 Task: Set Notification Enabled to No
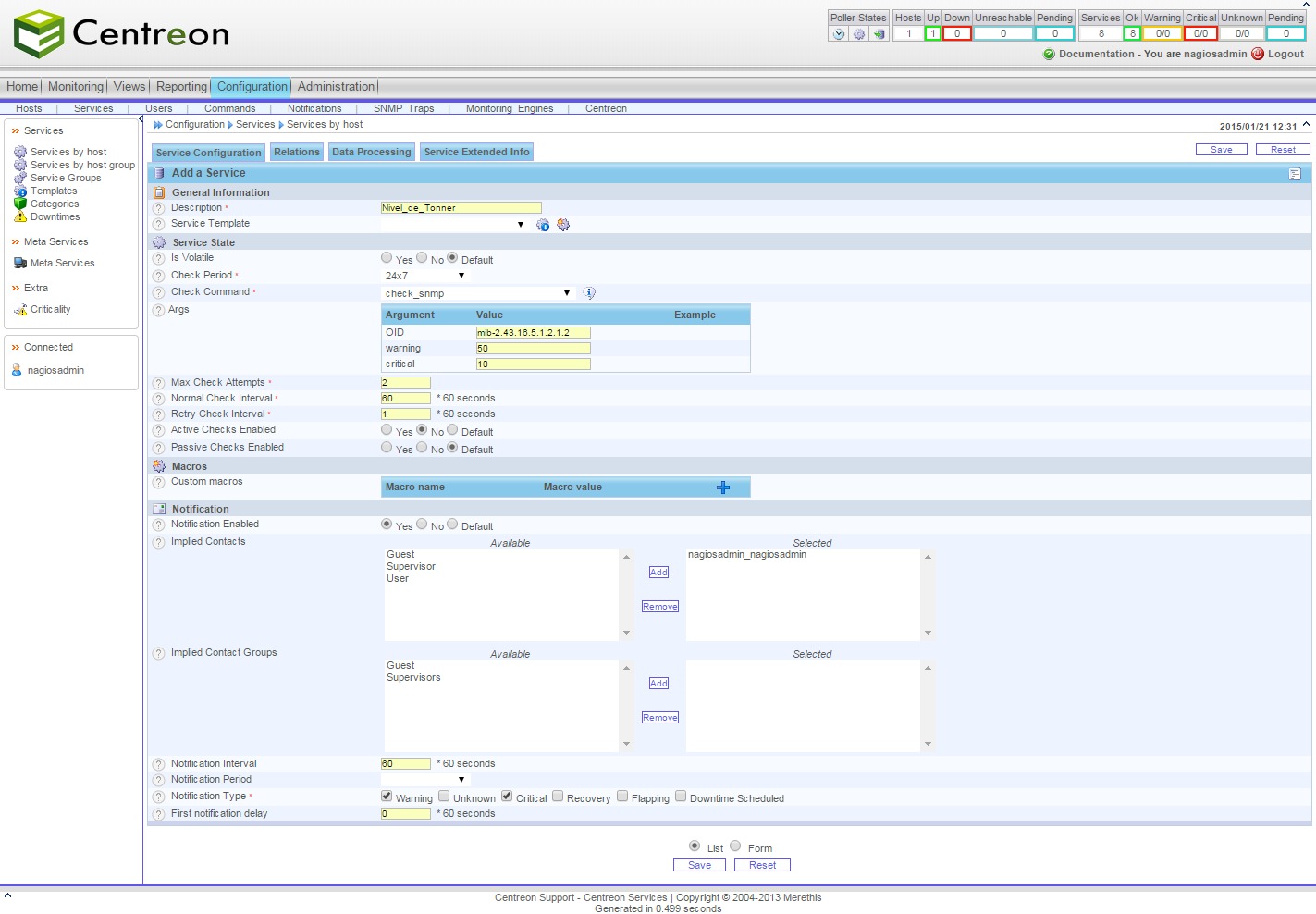tap(422, 525)
